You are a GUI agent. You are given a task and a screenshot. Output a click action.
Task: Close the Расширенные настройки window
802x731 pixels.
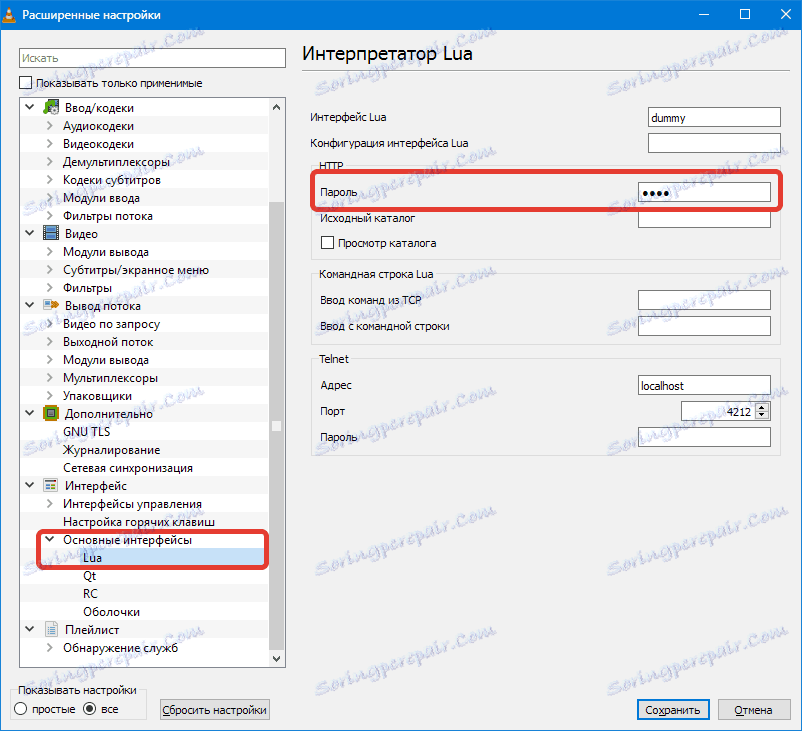point(786,14)
